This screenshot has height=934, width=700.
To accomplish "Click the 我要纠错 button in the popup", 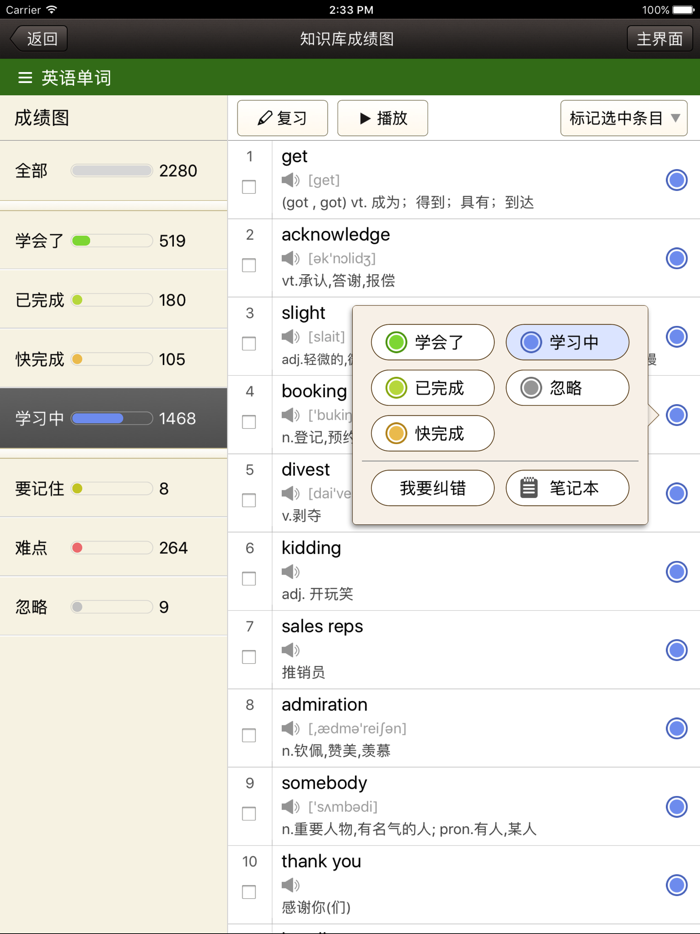I will pyautogui.click(x=432, y=488).
